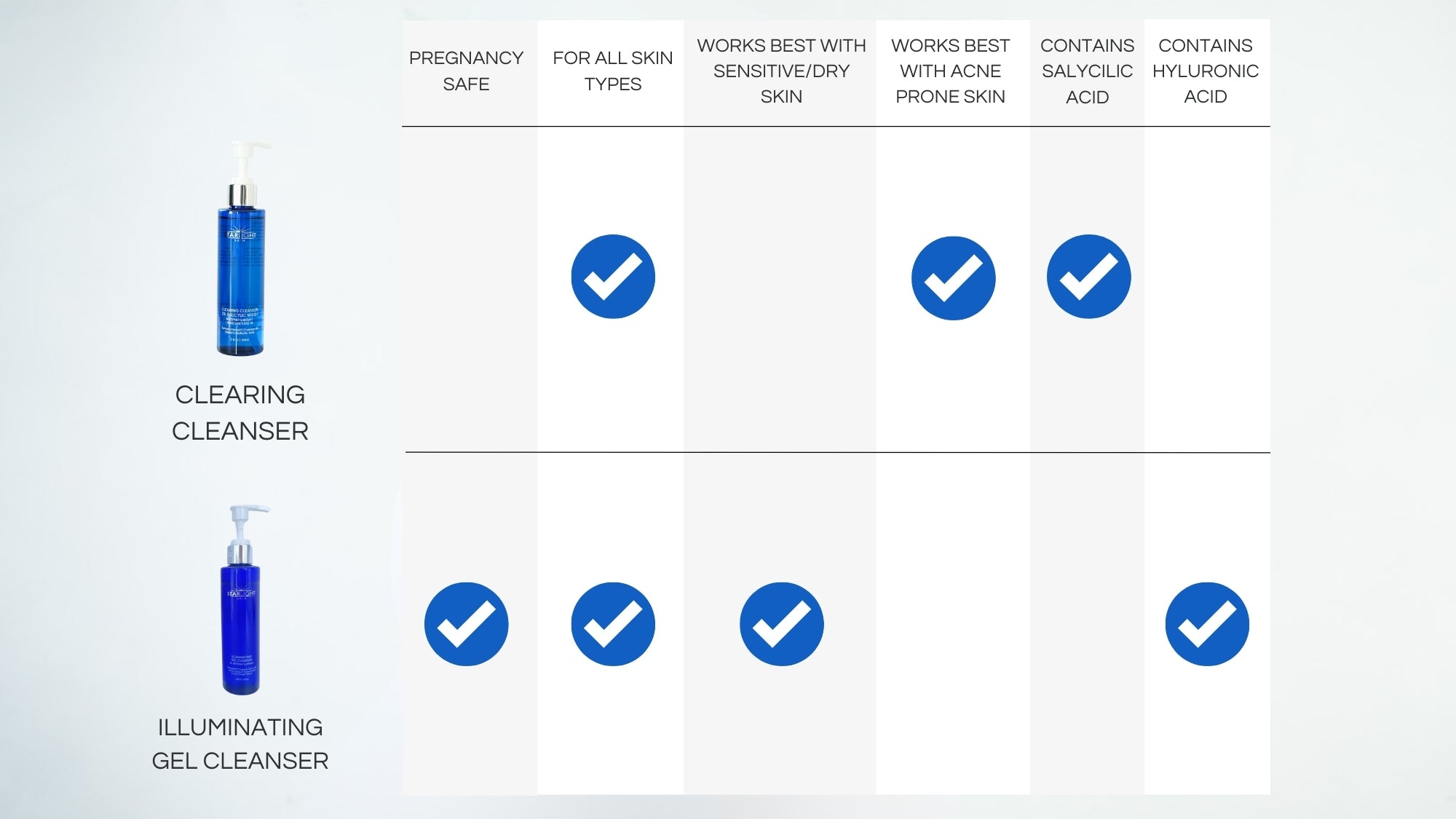Image resolution: width=1456 pixels, height=819 pixels.
Task: Click Illuminating Gel Cleanser's pregnancy safe checkmark
Action: (x=466, y=624)
